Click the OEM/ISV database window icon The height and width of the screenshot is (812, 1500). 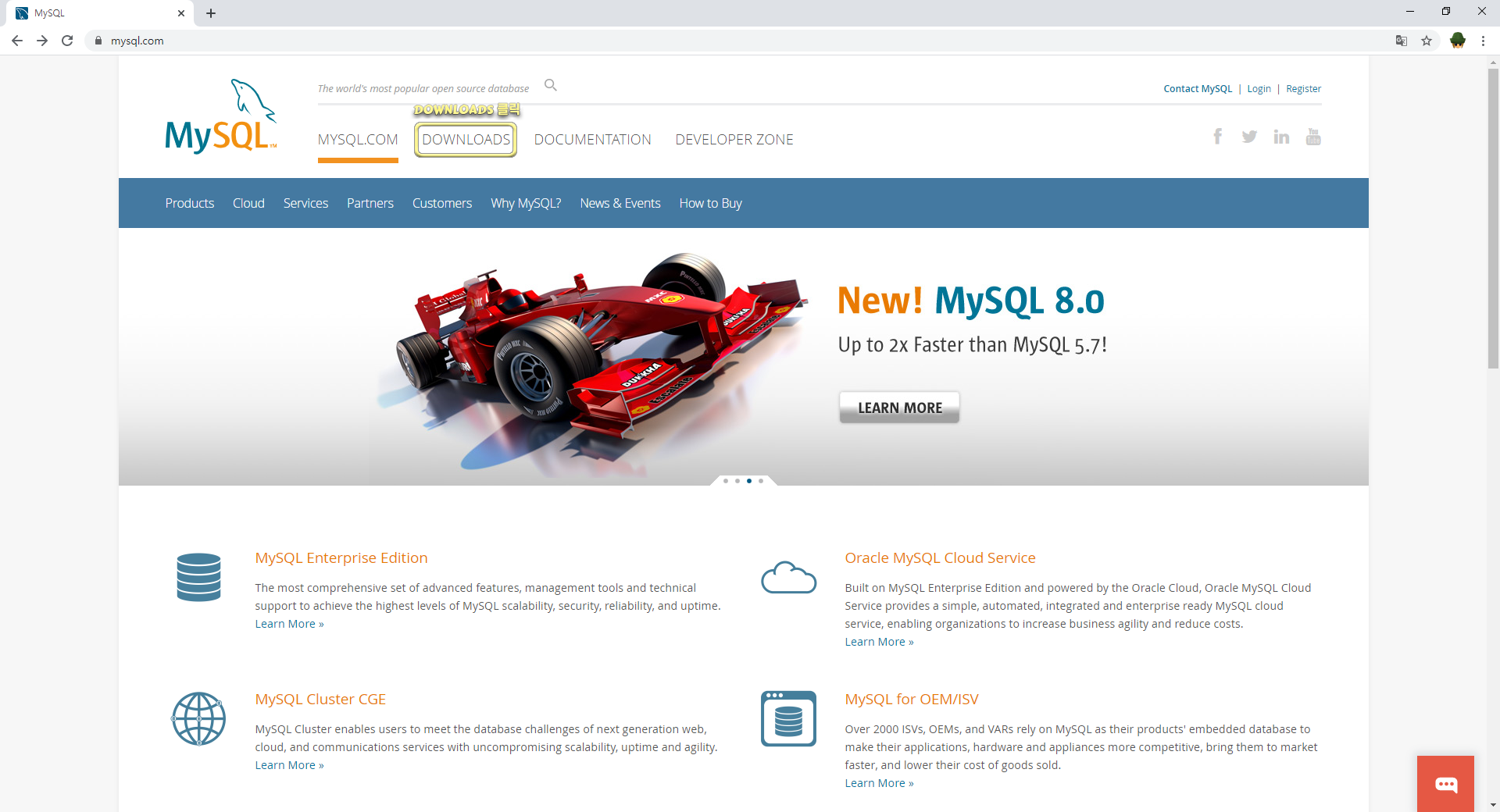point(788,718)
